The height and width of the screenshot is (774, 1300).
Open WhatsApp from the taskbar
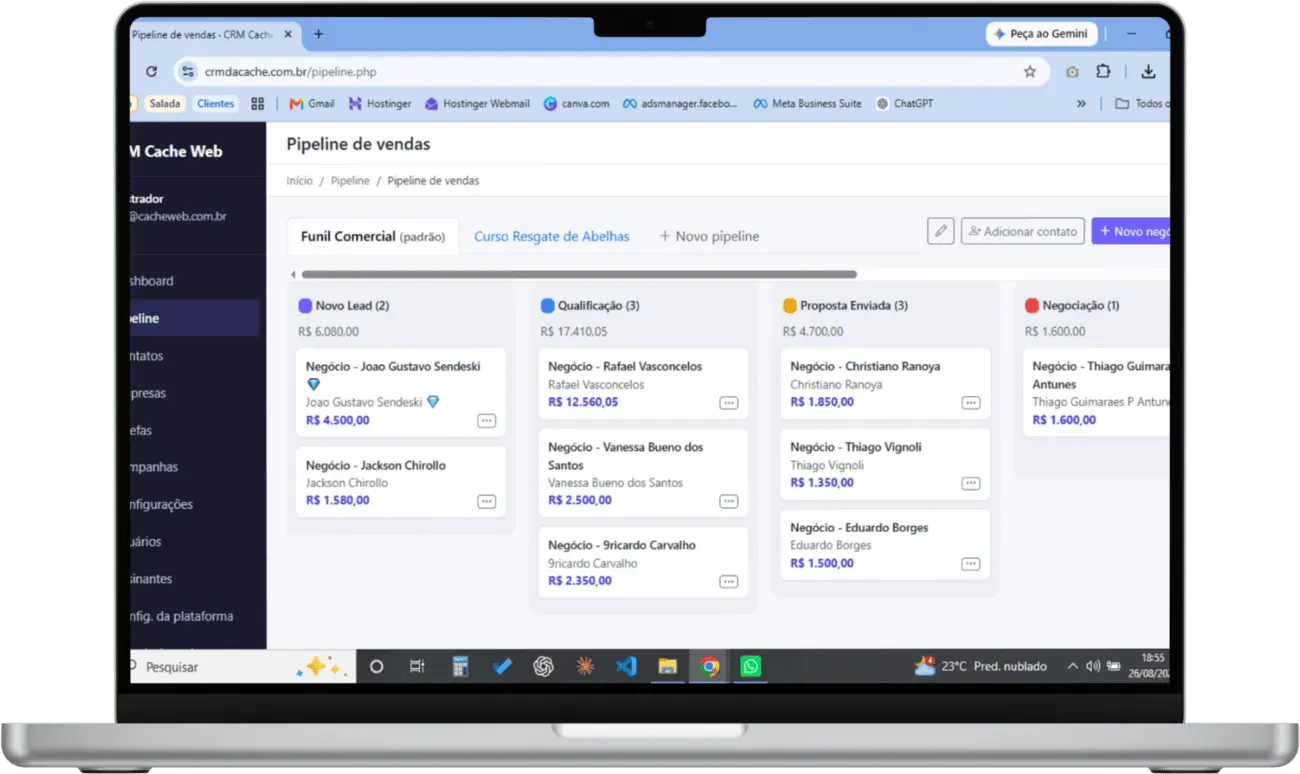pyautogui.click(x=751, y=666)
